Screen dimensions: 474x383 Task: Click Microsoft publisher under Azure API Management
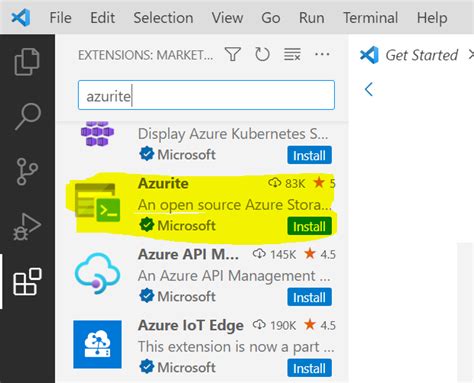(186, 297)
